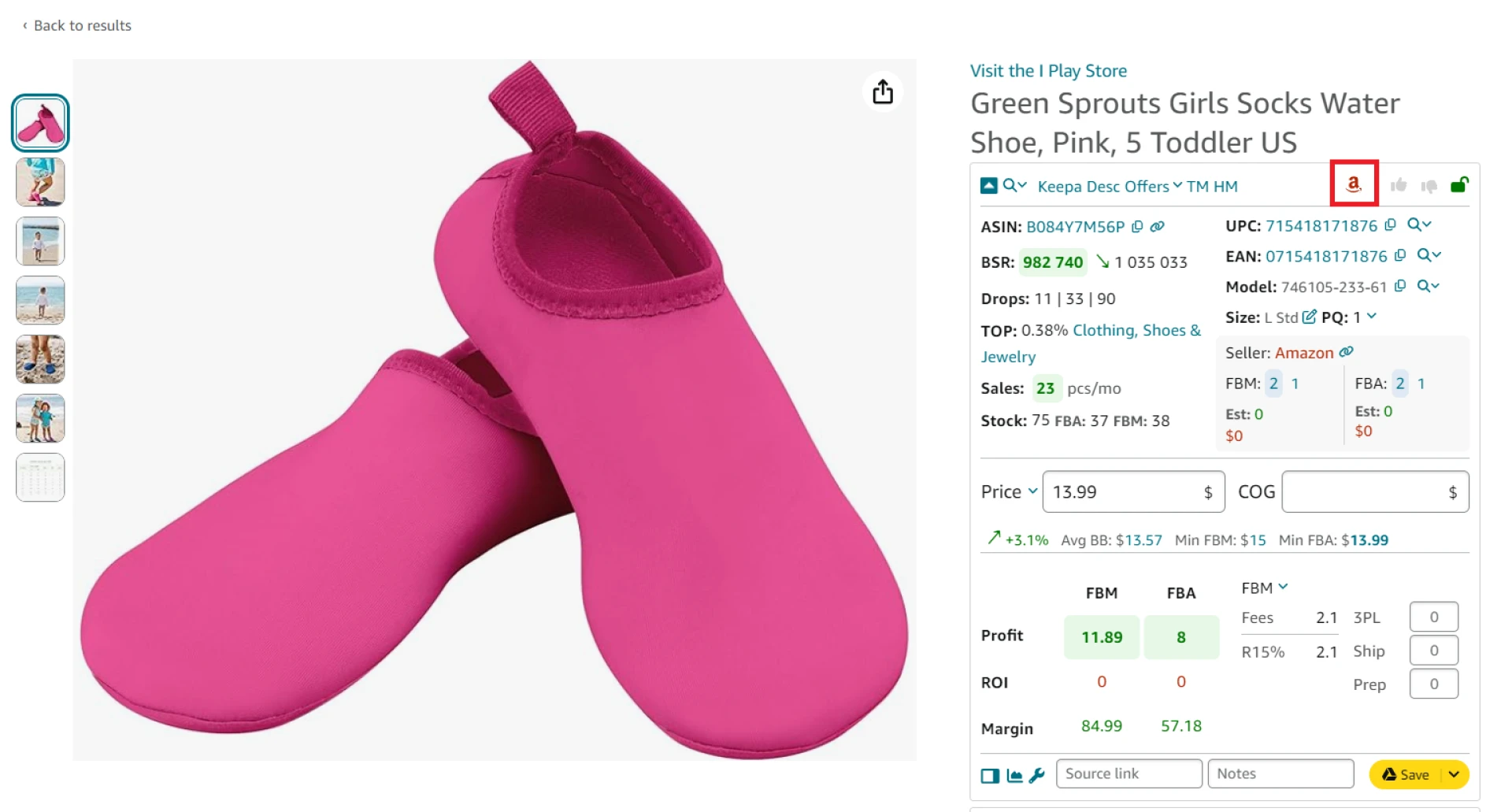
Task: Give a thumbs-up rating on the product
Action: tap(1399, 185)
